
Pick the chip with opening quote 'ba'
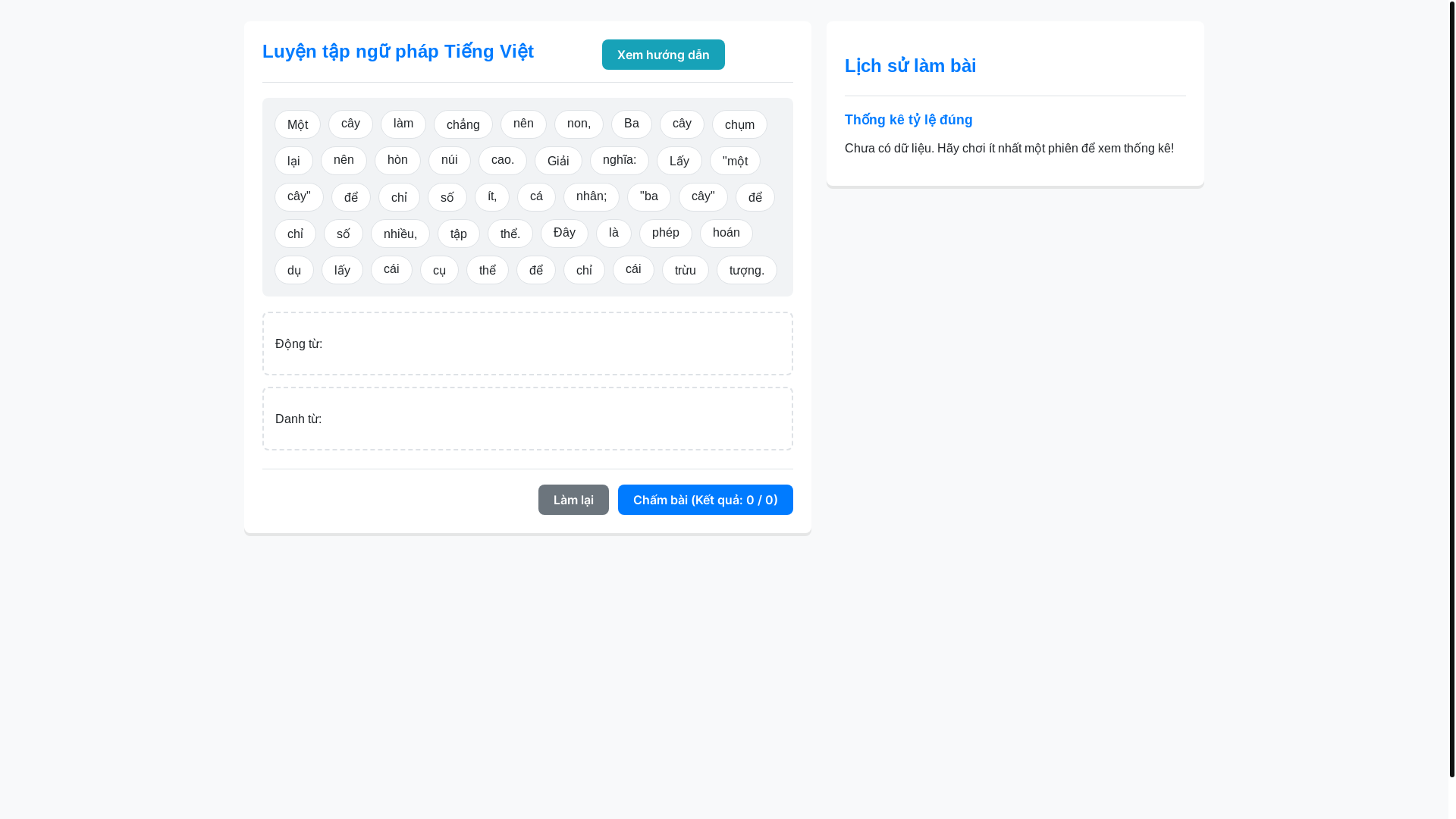[649, 197]
